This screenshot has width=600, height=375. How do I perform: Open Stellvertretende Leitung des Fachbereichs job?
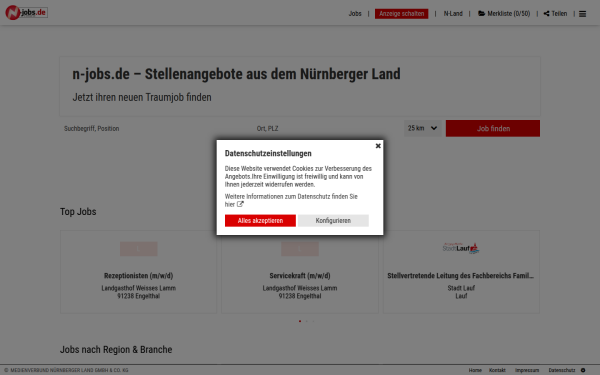click(x=460, y=276)
